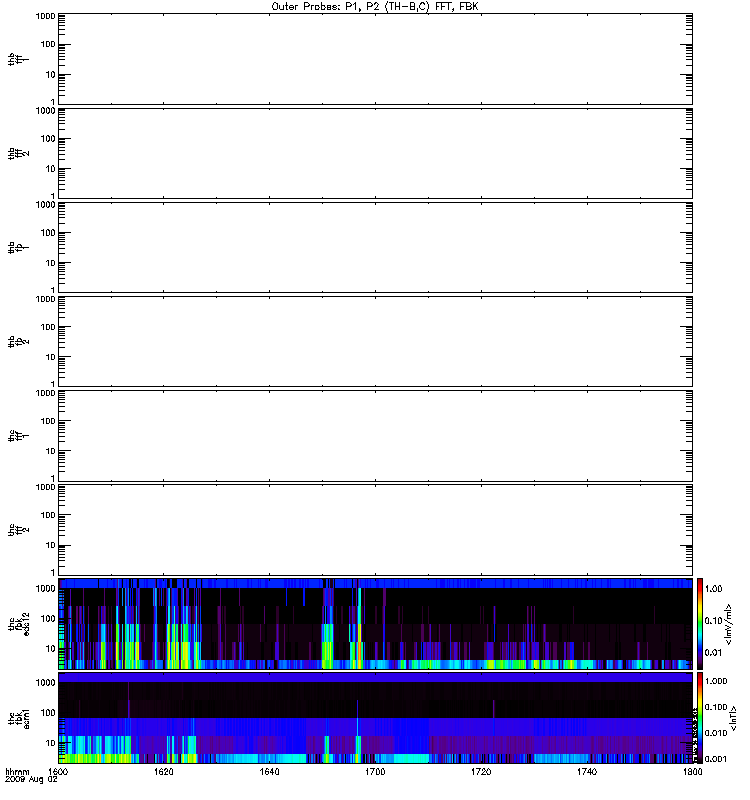This screenshot has height=800, width=750.
Task: Click the 'thb fff 2' panel axis label
Action: [x=18, y=154]
